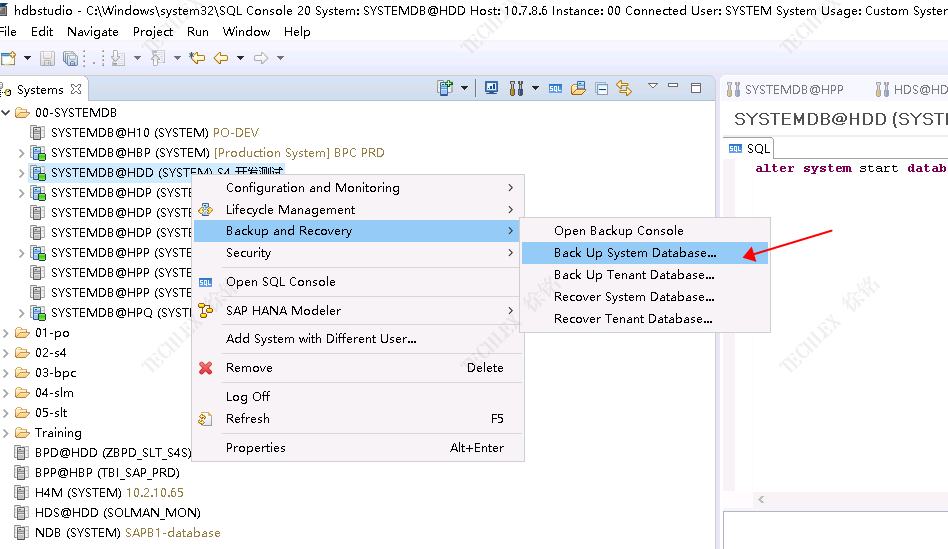Viewport: 948px width, 549px height.
Task: Click Collapse All icon in Systems panel
Action: (x=601, y=88)
